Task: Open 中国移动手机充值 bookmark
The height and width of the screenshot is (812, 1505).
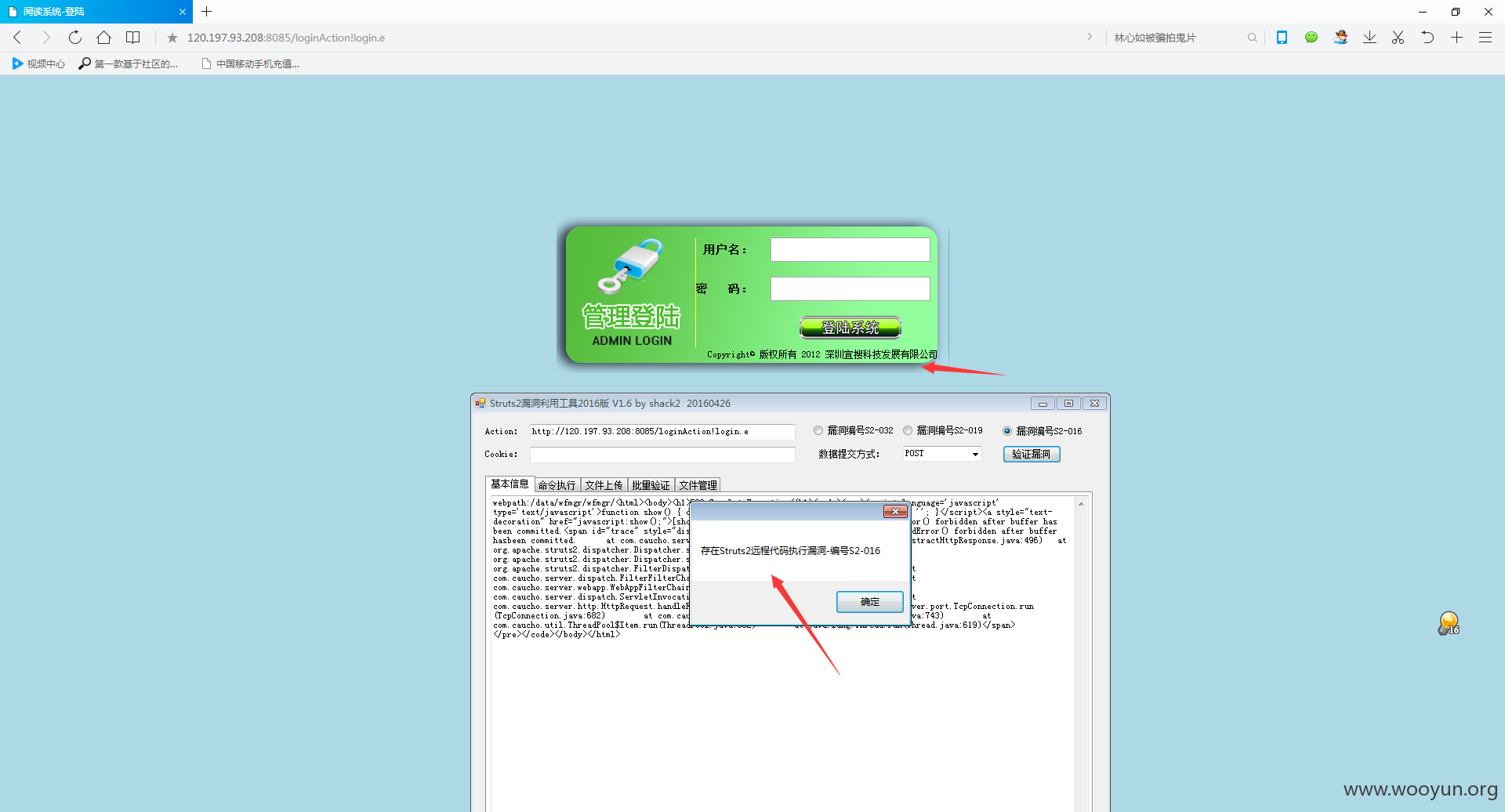Action: pyautogui.click(x=251, y=64)
